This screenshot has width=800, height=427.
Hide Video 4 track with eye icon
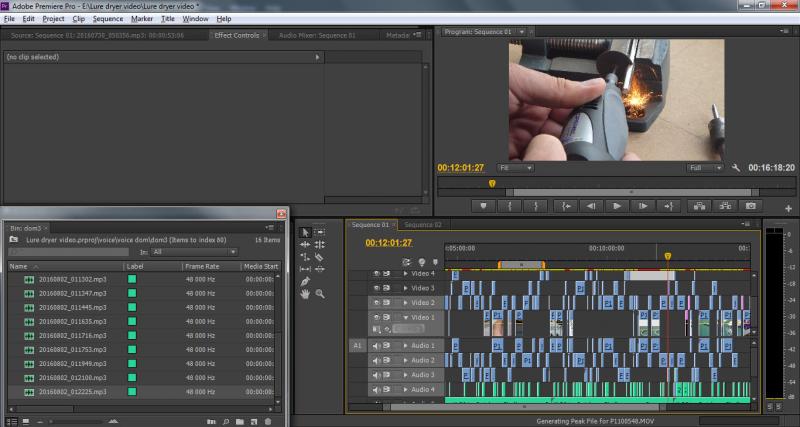point(377,273)
